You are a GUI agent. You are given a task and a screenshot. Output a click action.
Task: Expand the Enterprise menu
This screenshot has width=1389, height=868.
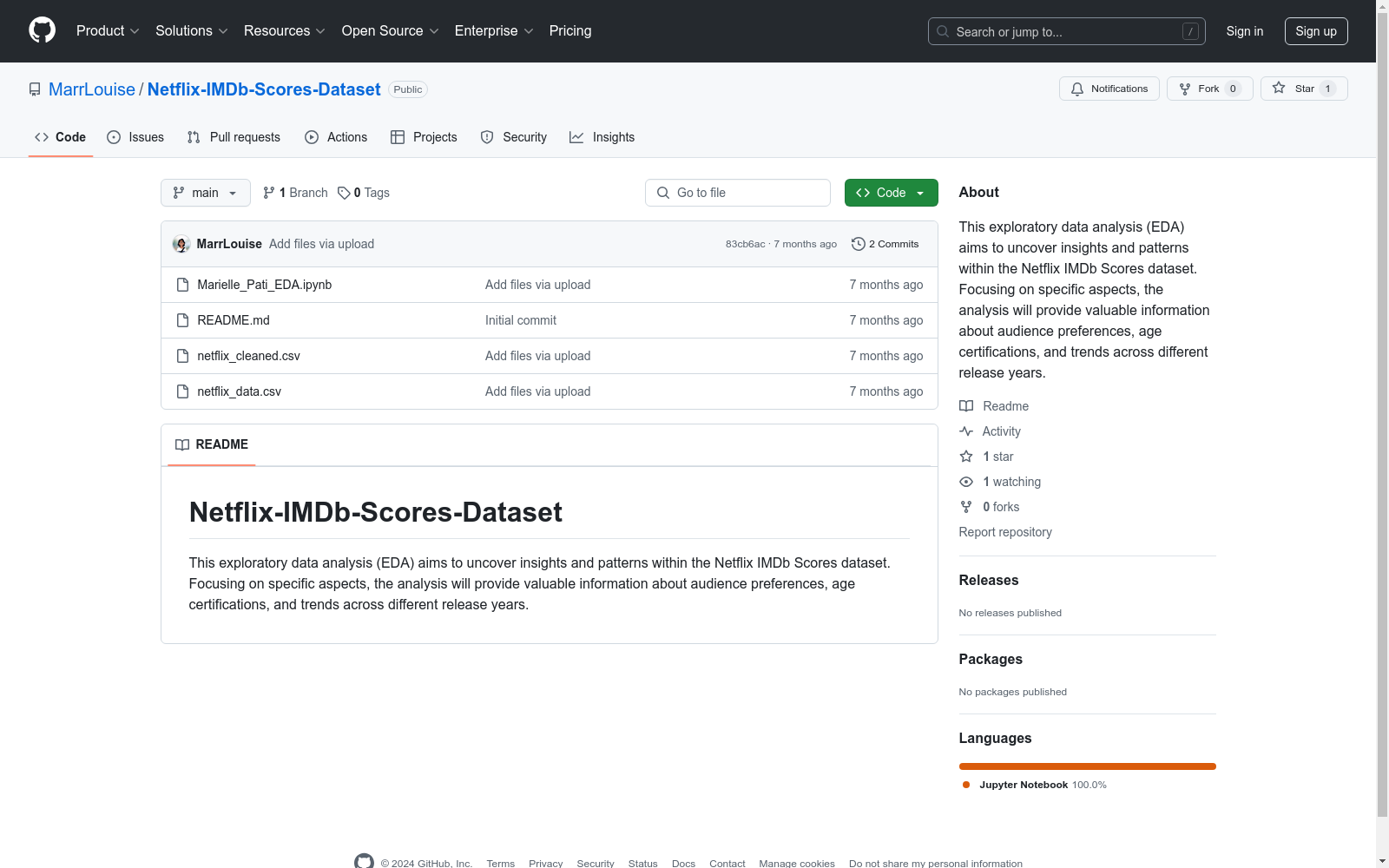pos(494,31)
